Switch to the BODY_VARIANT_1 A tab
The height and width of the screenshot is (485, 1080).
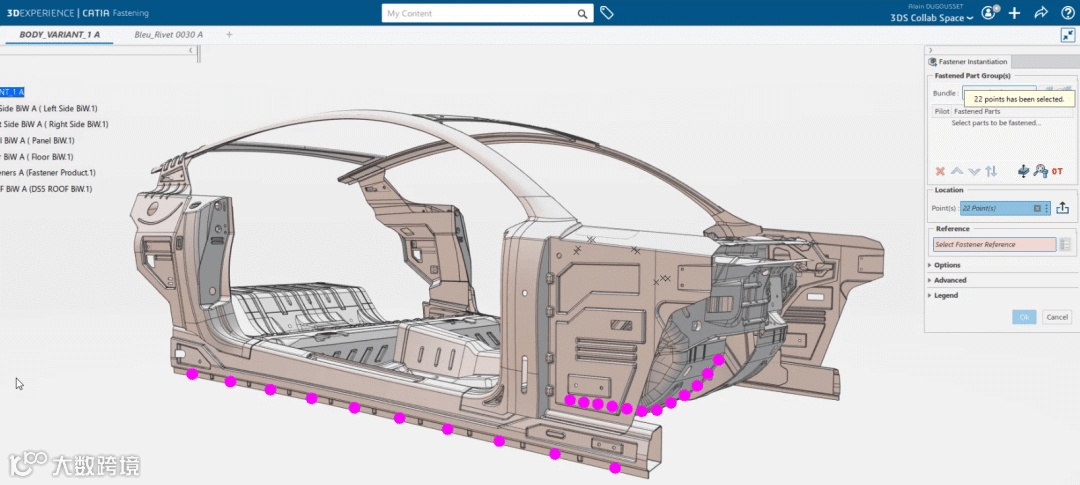(59, 34)
